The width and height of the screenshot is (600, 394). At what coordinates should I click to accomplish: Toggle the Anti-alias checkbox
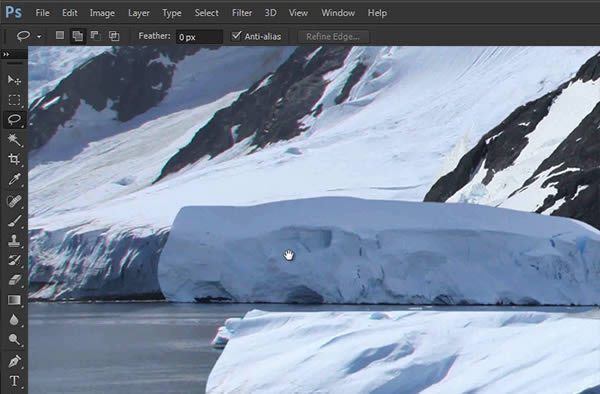coord(236,36)
